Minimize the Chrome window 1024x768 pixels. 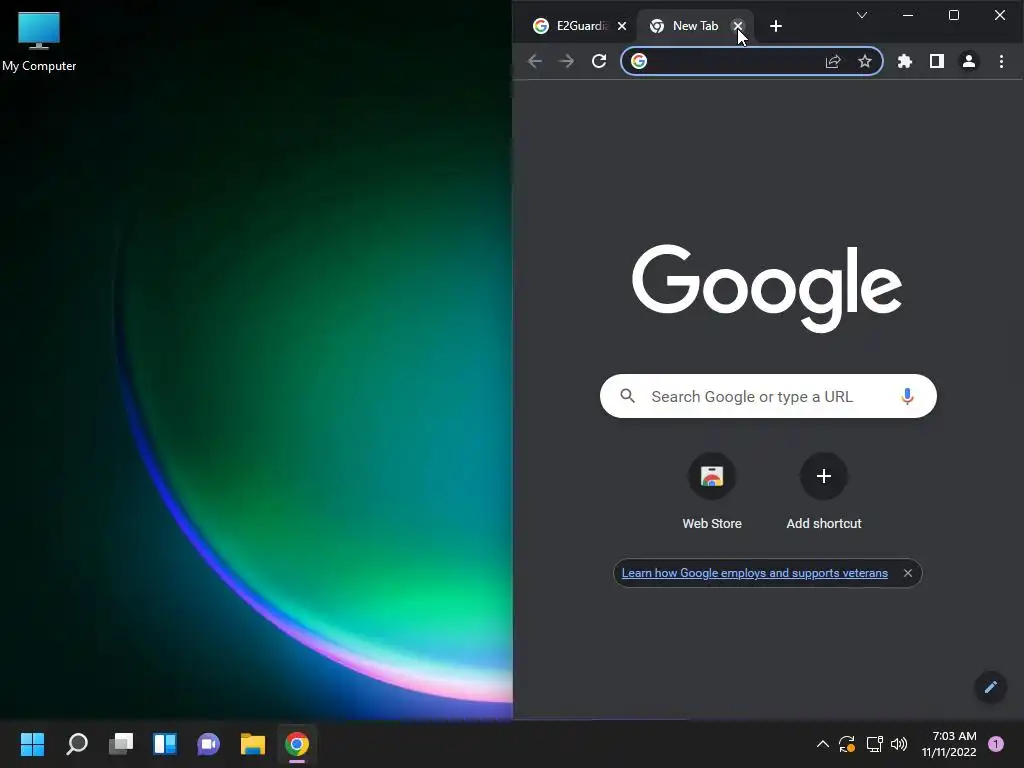[x=908, y=15]
